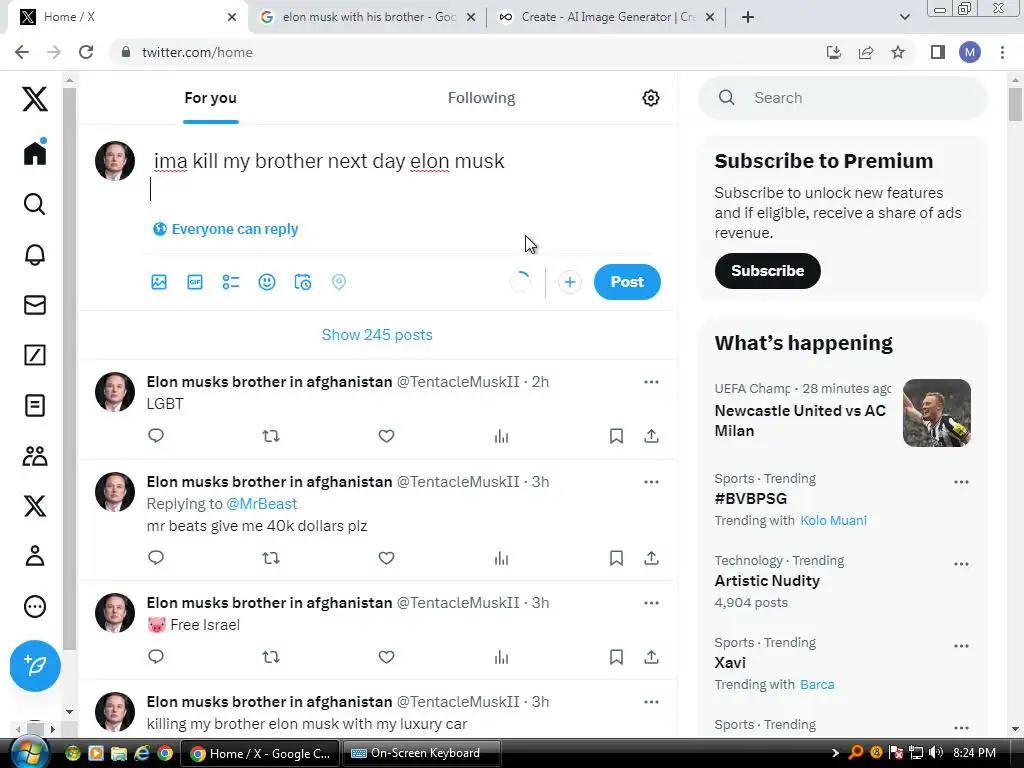This screenshot has height=768, width=1024.
Task: Bookmark the Free Israel post
Action: pyautogui.click(x=616, y=657)
